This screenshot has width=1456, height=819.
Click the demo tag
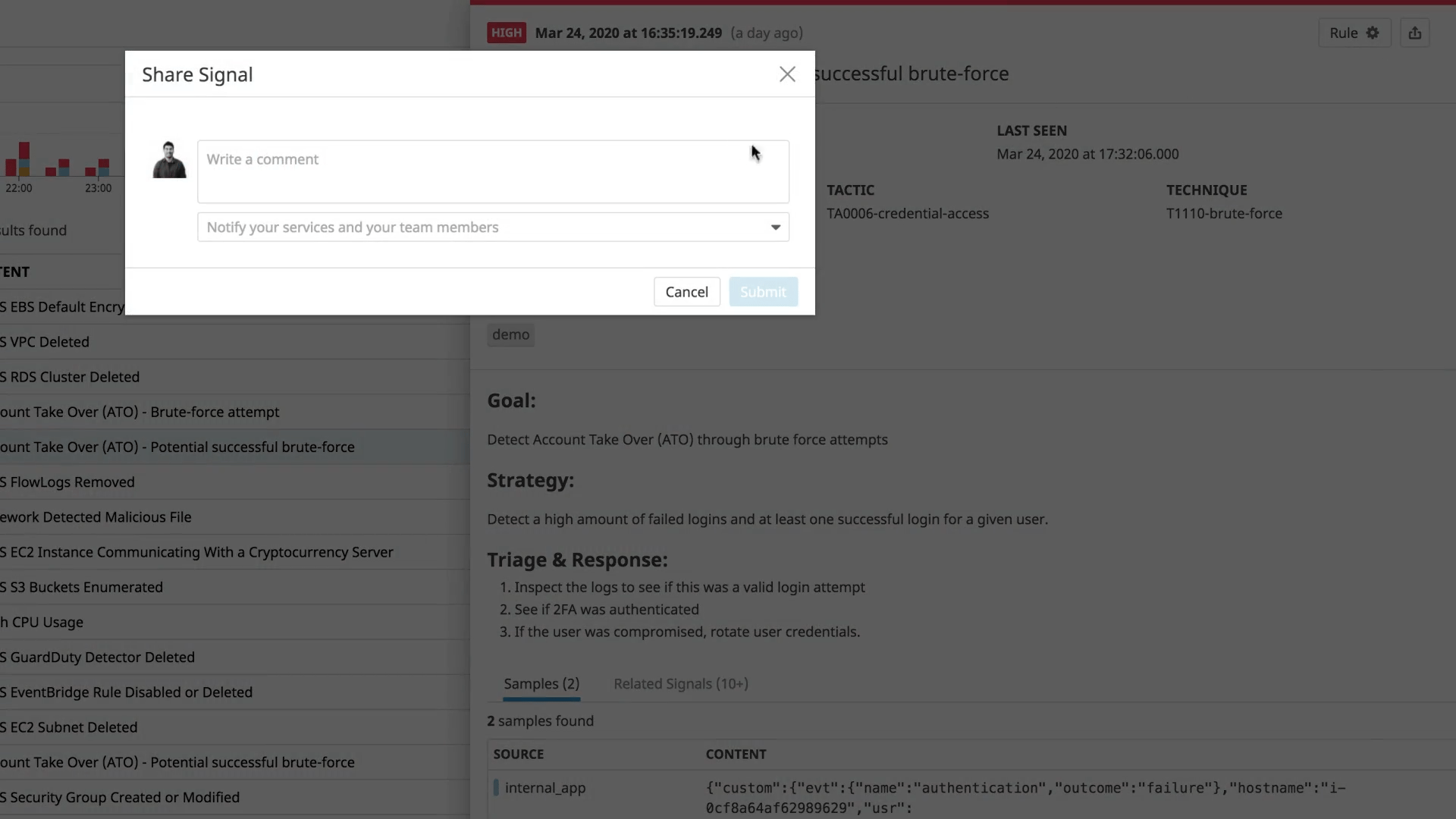point(511,334)
